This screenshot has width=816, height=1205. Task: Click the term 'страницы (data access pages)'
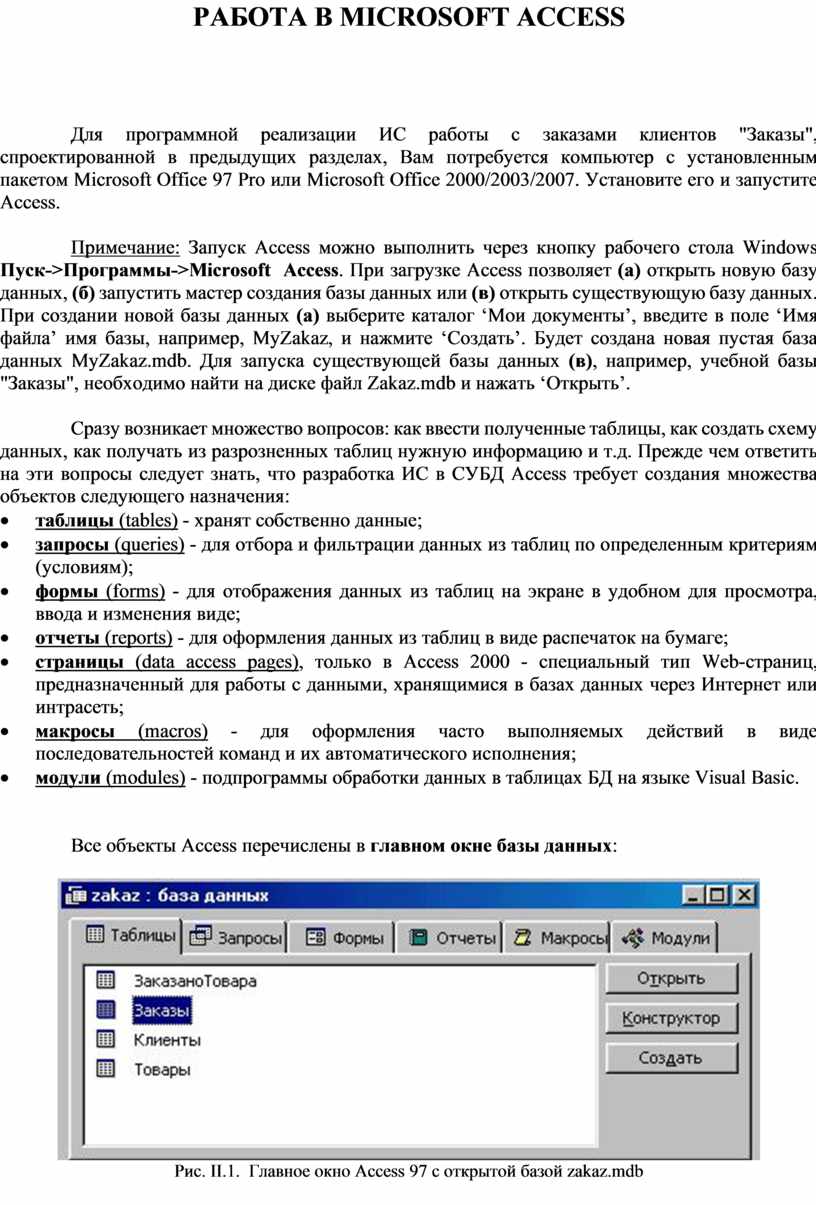pos(168,662)
